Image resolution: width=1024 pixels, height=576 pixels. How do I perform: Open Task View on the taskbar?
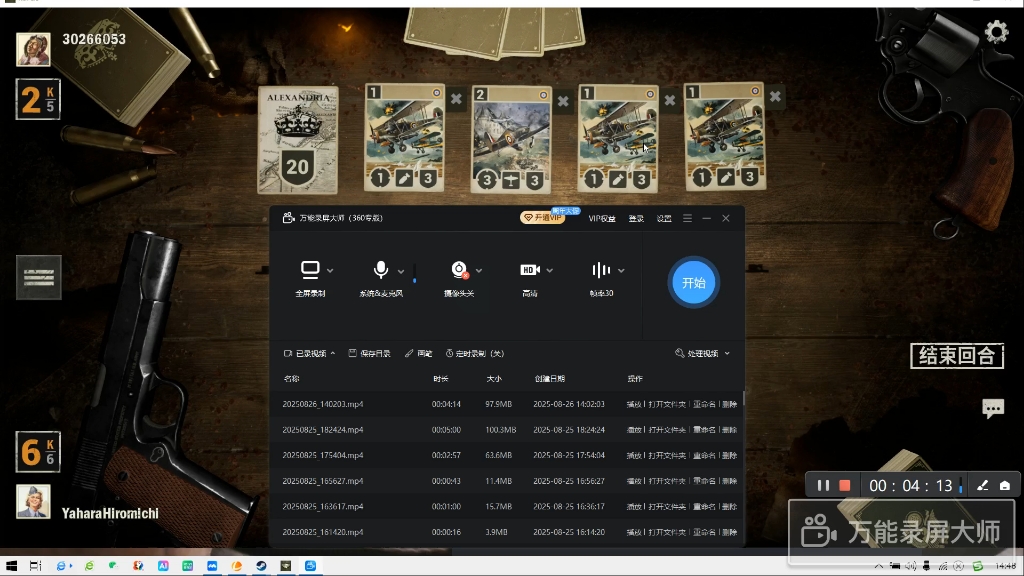point(35,566)
